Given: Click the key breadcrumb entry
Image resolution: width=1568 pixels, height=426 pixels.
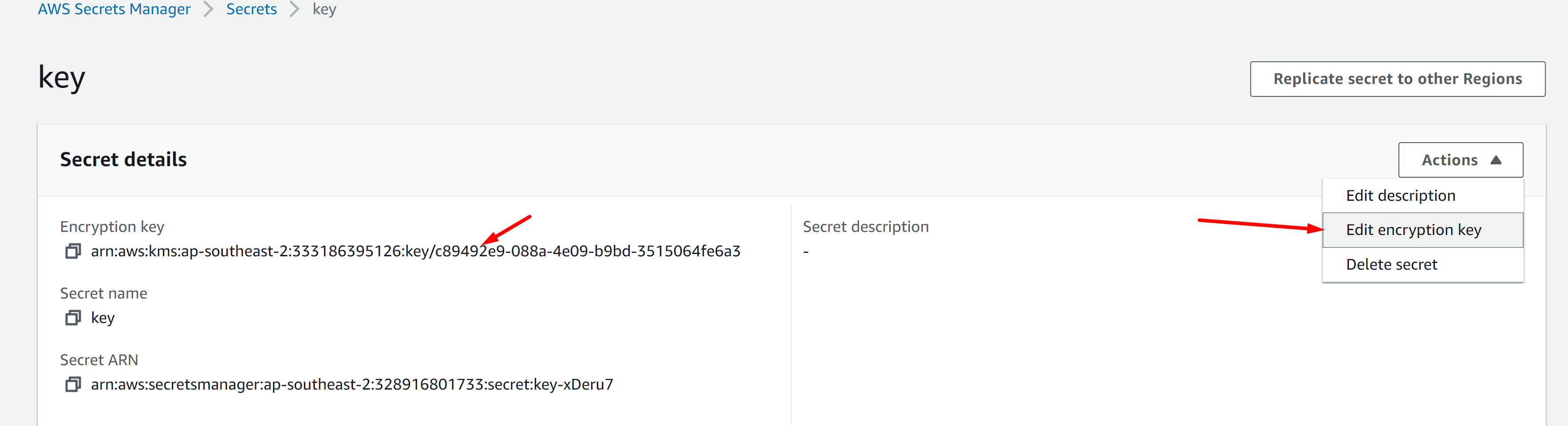Looking at the screenshot, I should pyautogui.click(x=323, y=8).
